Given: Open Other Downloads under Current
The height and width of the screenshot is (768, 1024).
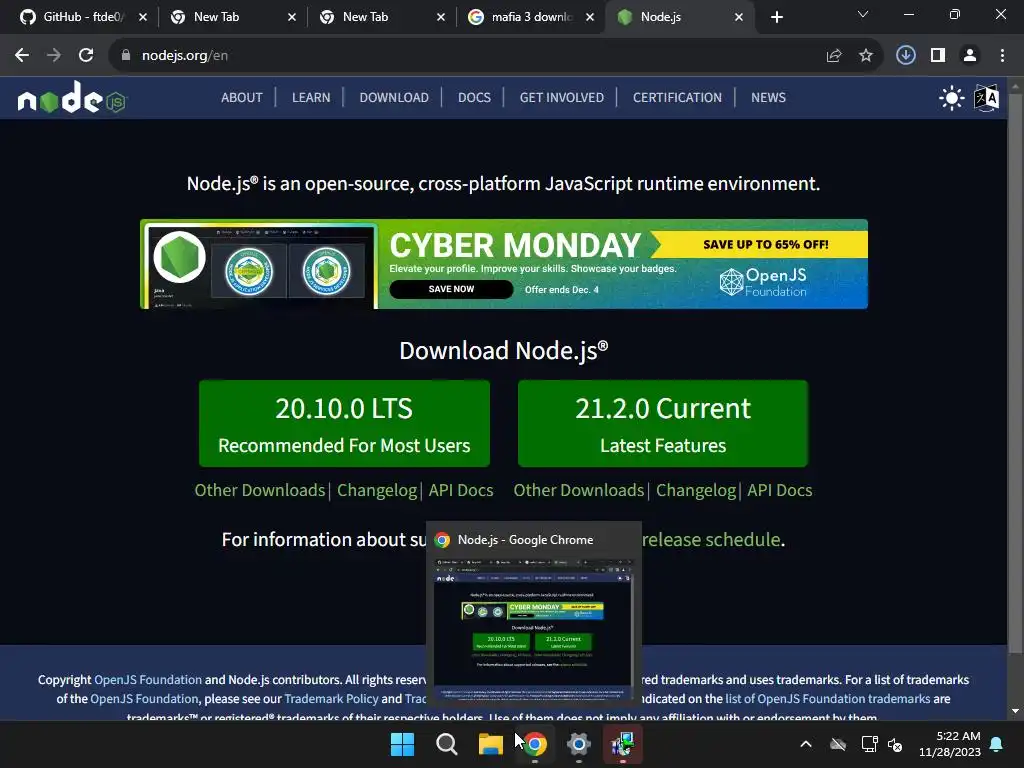Looking at the screenshot, I should point(579,490).
